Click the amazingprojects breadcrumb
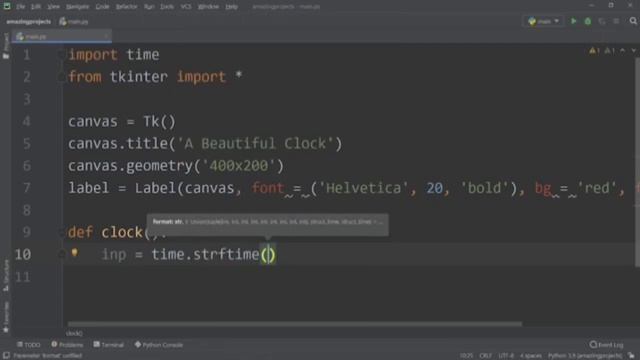Viewport: 640px width, 360px height. (29, 21)
